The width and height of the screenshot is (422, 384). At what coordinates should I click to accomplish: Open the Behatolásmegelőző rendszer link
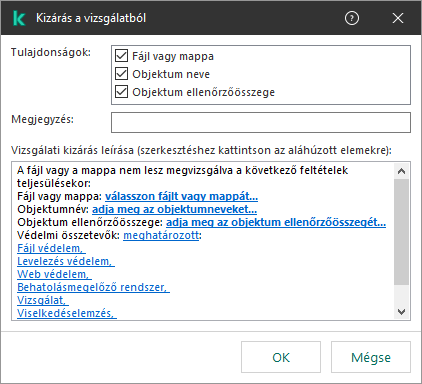coord(93,287)
